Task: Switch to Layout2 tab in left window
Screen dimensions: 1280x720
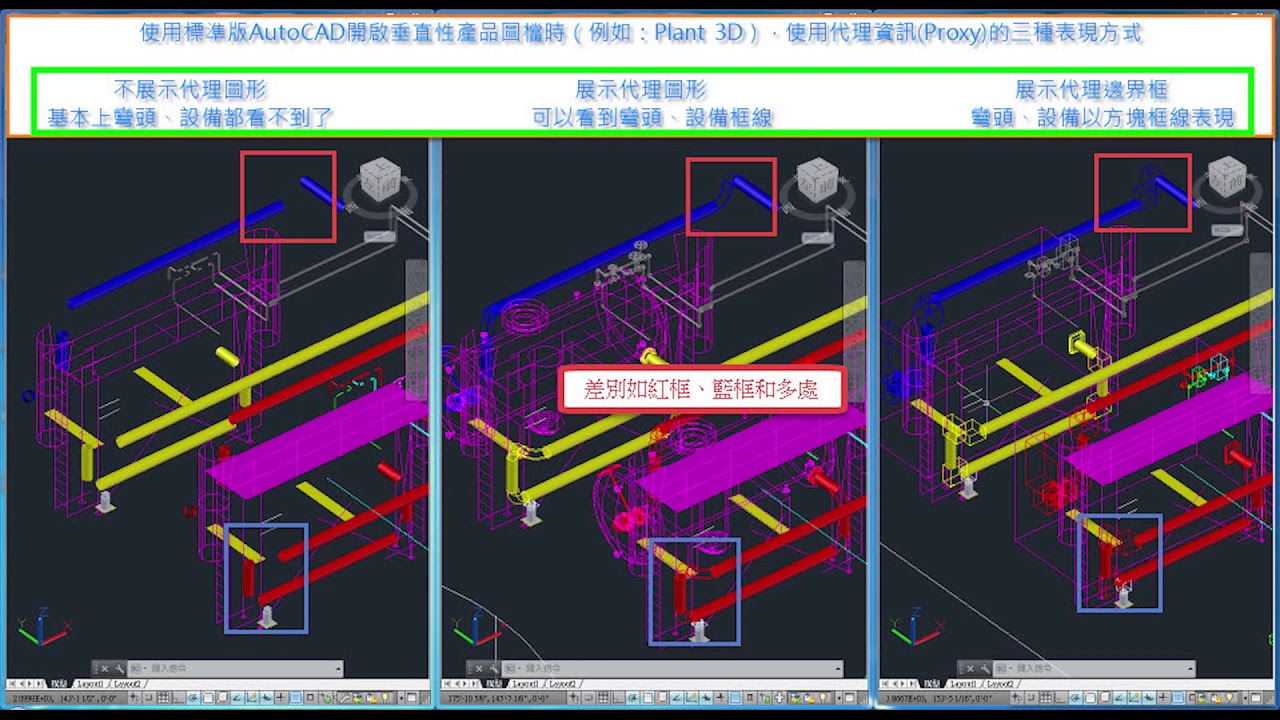Action: (127, 684)
